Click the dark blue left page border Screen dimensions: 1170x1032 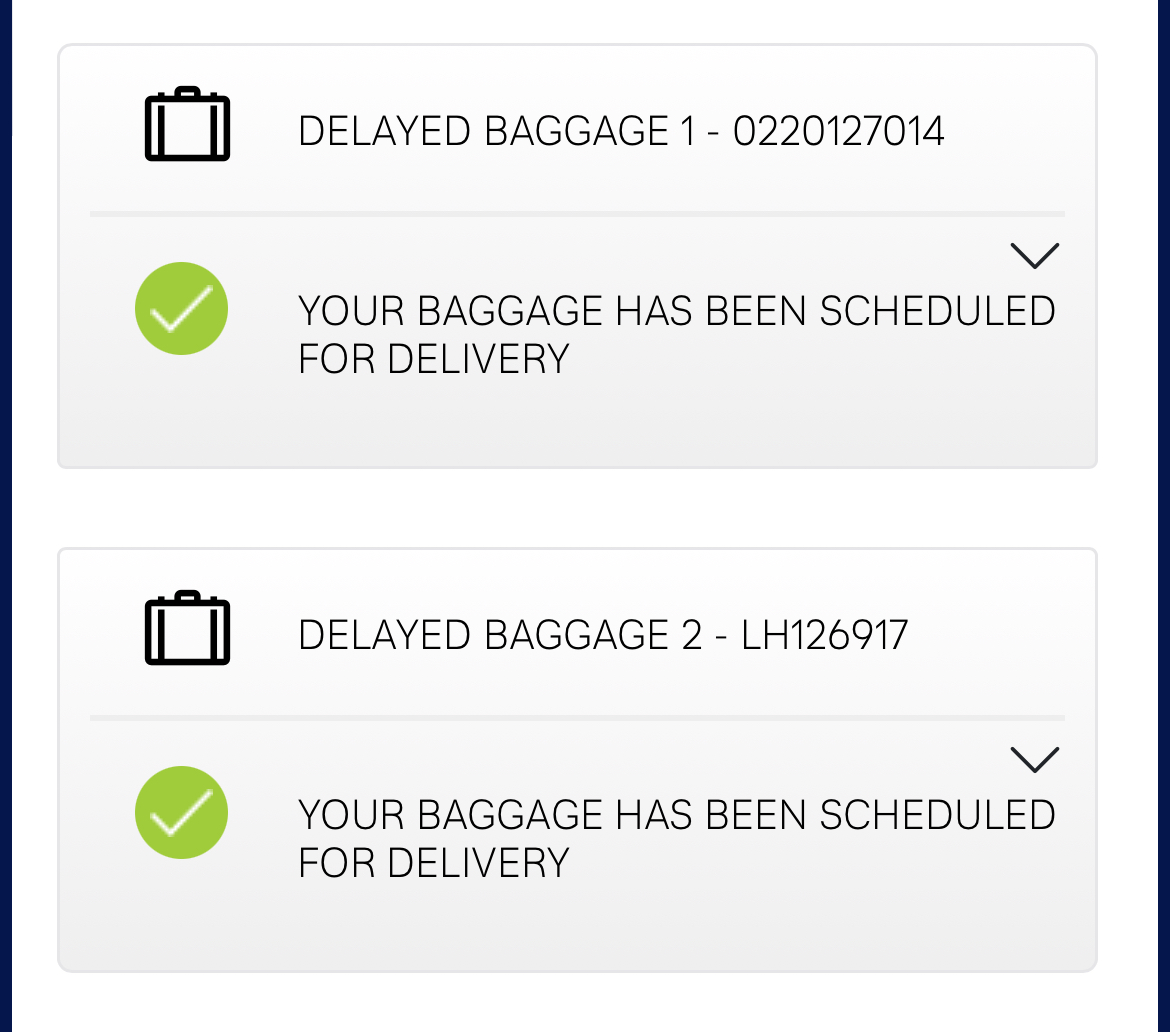pos(5,500)
